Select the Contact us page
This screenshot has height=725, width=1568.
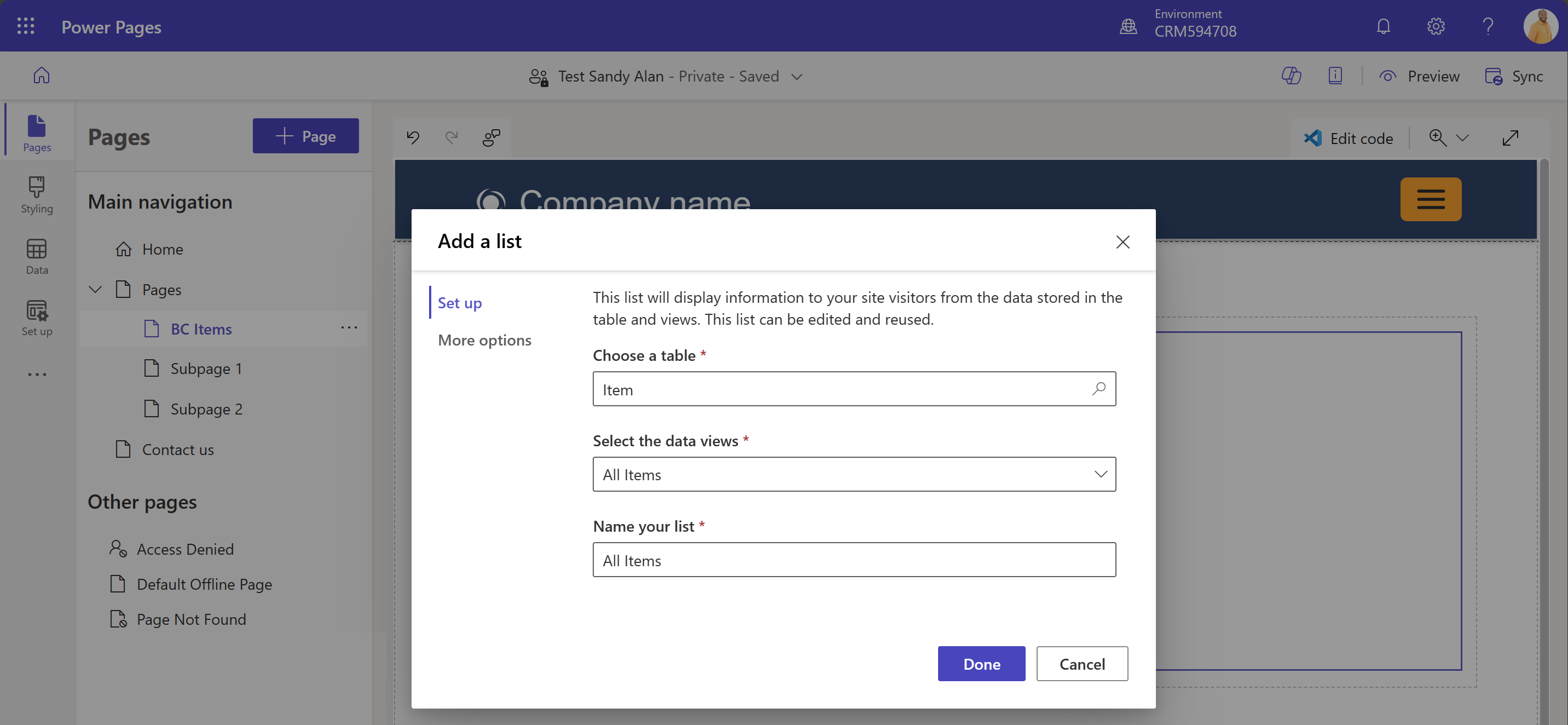[x=178, y=450]
